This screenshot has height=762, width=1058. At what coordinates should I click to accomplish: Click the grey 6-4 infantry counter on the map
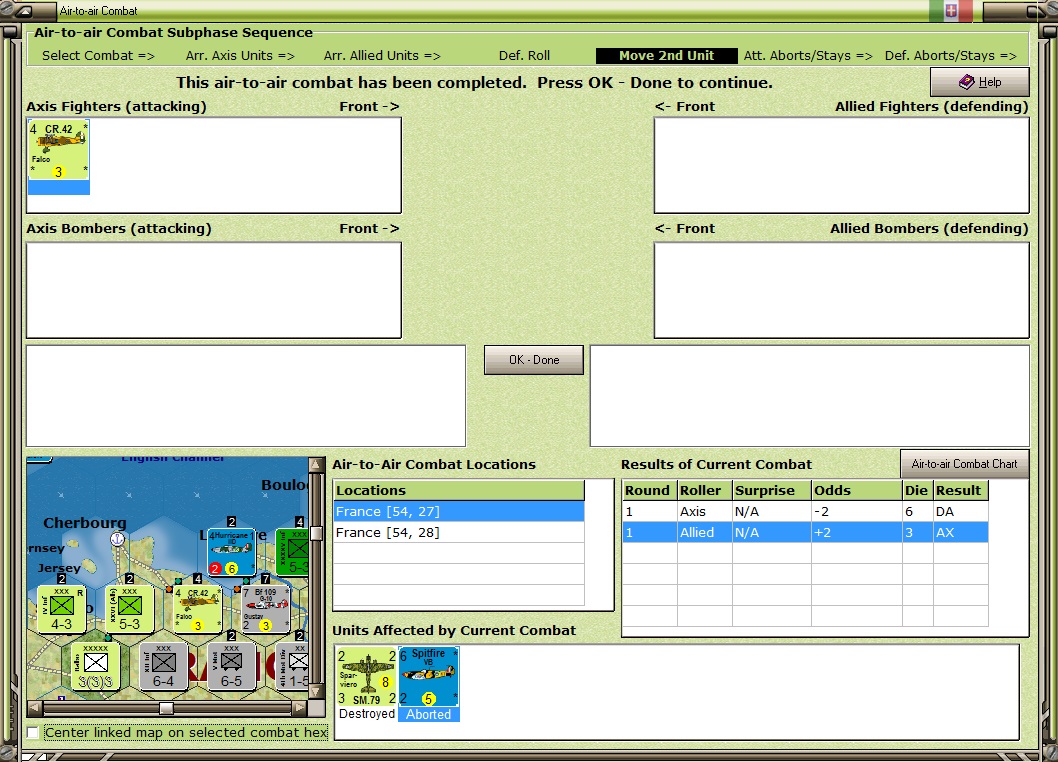point(163,666)
